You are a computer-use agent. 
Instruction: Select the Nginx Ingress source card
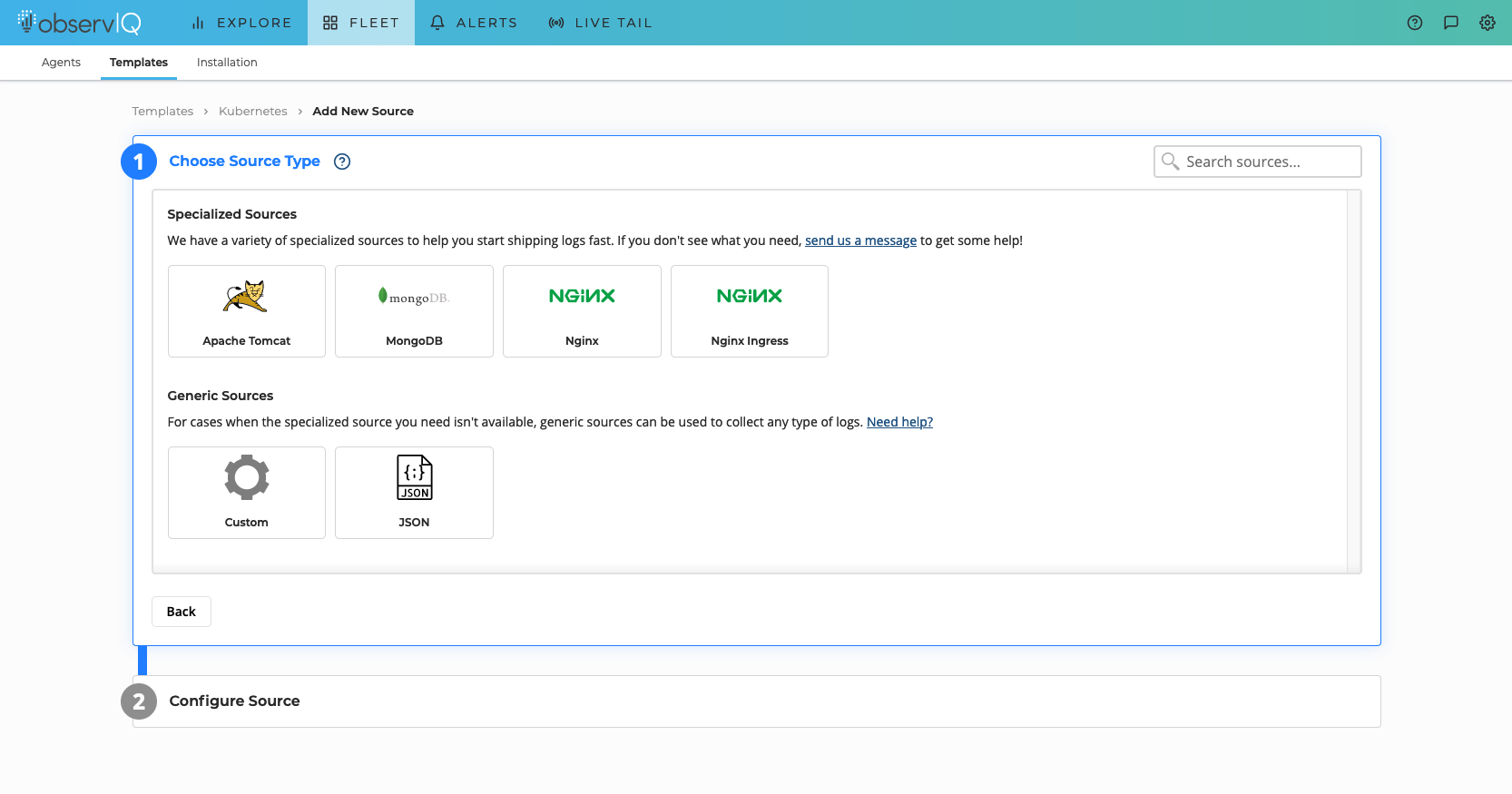coord(750,311)
